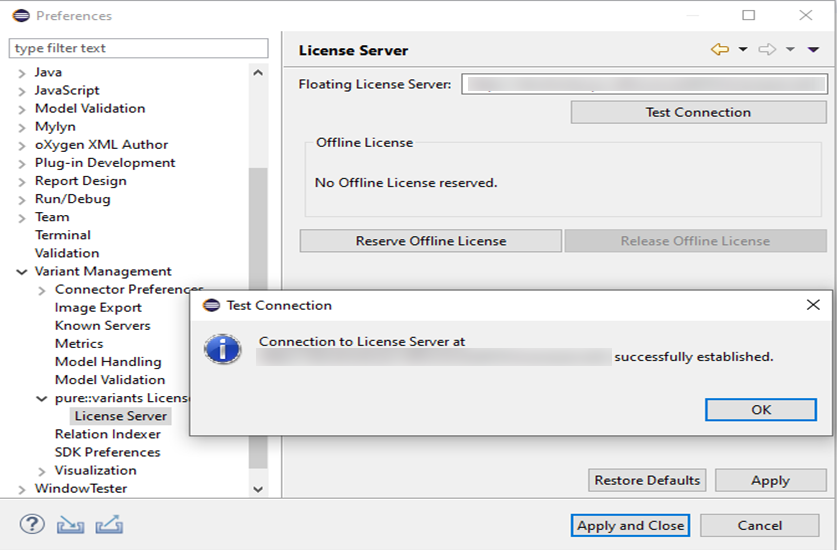Click the info icon in Test Connection dialog
The image size is (837, 550).
223,350
